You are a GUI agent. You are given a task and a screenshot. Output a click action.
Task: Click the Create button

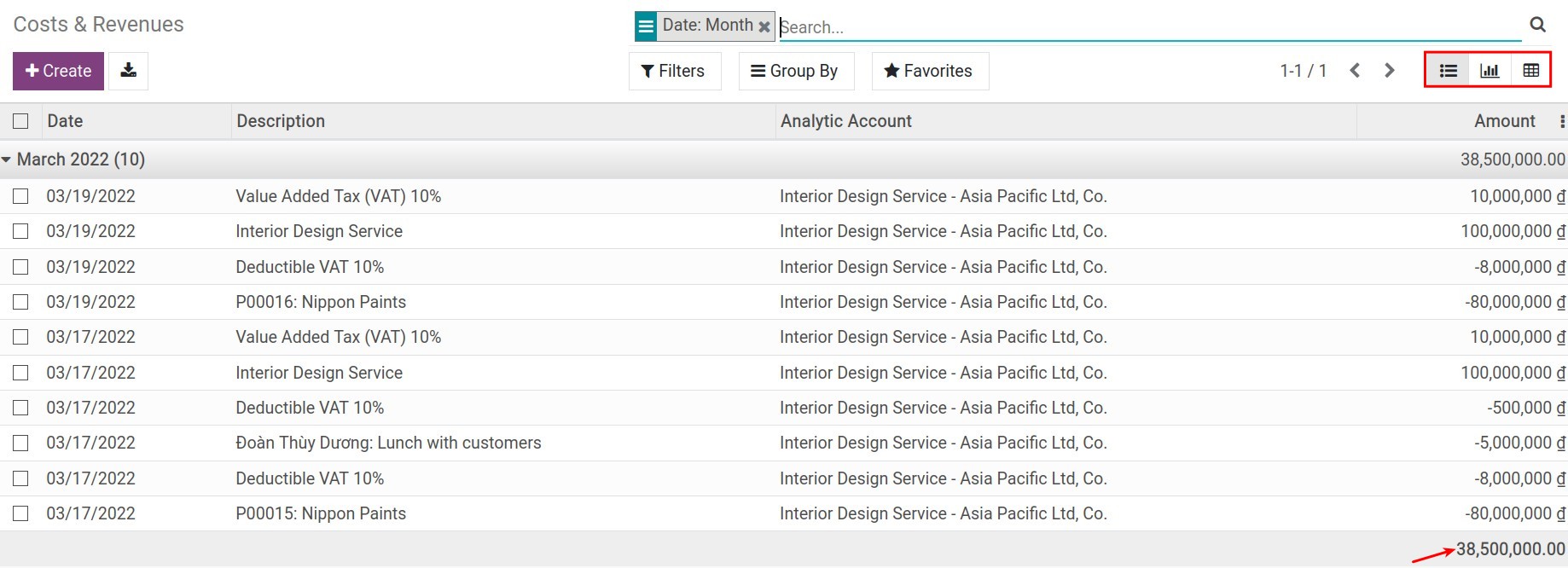pyautogui.click(x=58, y=71)
